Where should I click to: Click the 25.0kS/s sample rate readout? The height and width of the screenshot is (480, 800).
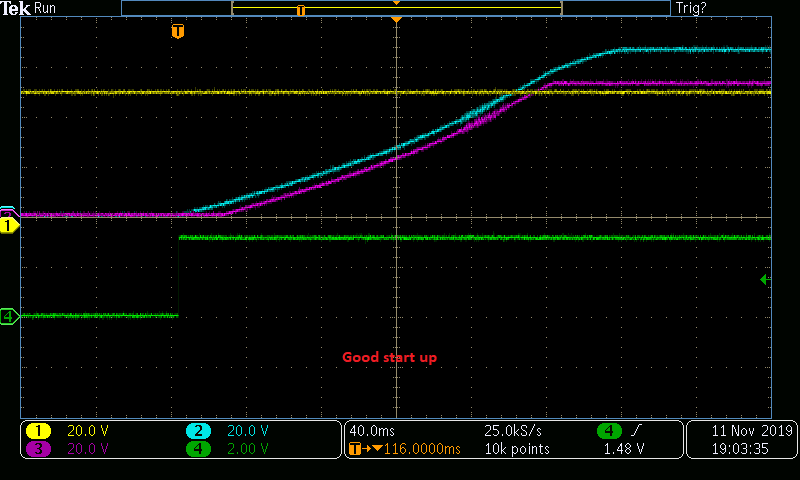(513, 431)
